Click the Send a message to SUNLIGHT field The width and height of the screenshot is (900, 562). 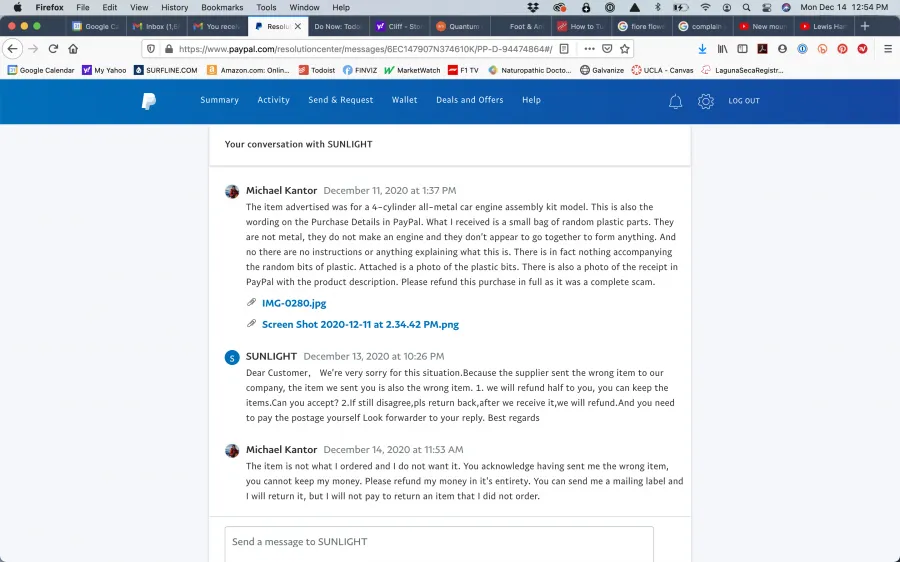click(439, 544)
